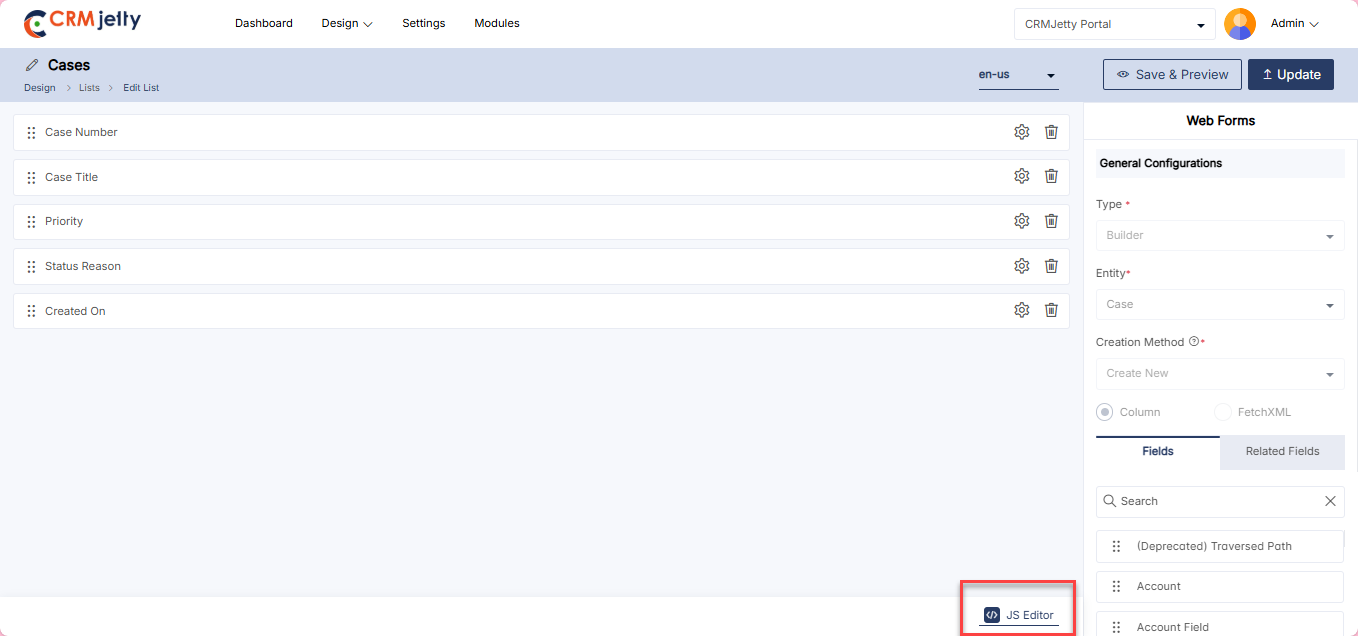1358x636 pixels.
Task: Expand the Design menu
Action: (346, 23)
